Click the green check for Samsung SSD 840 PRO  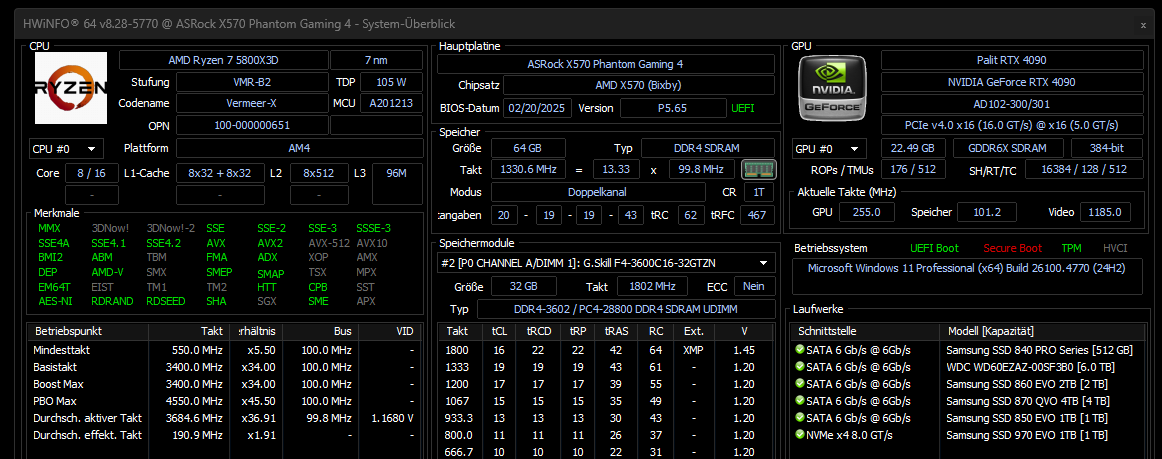(800, 349)
